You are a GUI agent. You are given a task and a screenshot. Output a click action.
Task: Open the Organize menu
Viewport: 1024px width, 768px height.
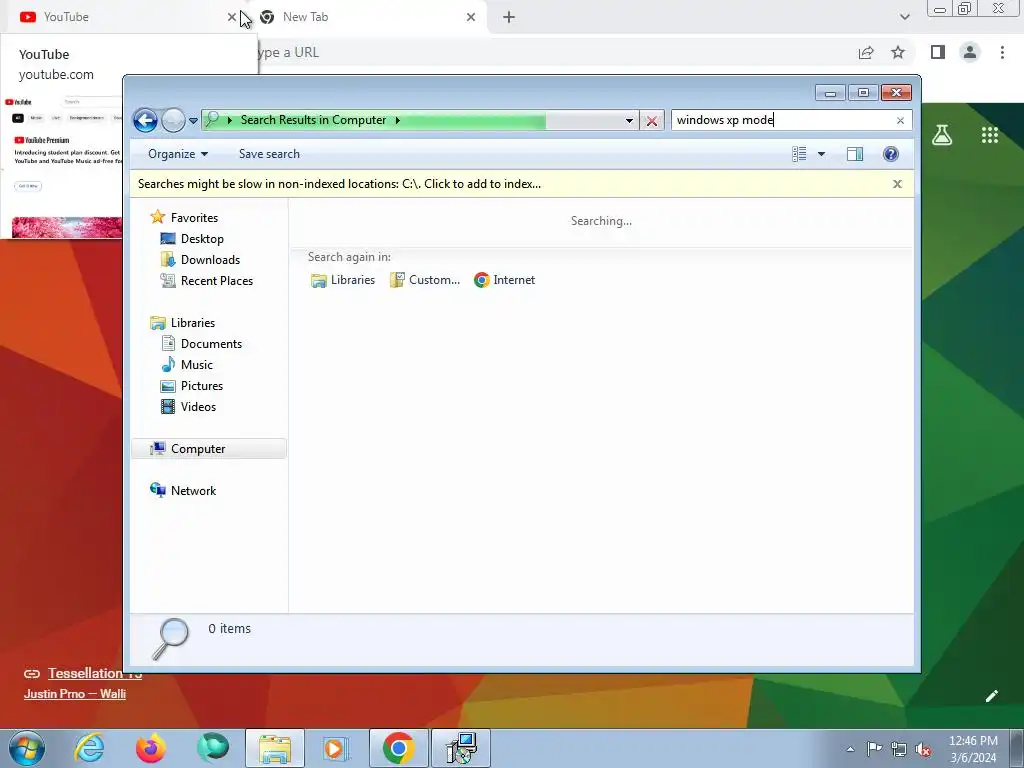[x=178, y=154]
